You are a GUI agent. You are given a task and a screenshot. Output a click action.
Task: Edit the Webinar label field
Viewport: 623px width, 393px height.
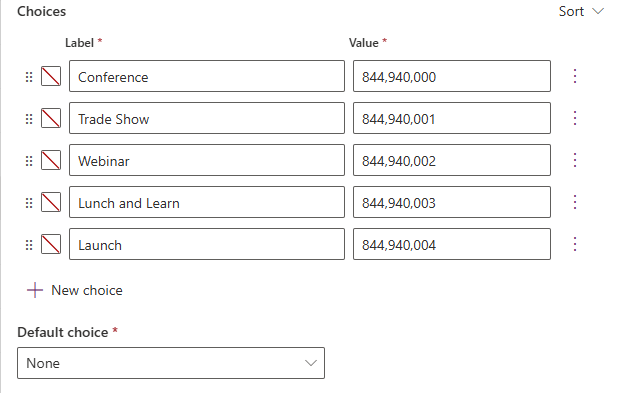pos(207,160)
